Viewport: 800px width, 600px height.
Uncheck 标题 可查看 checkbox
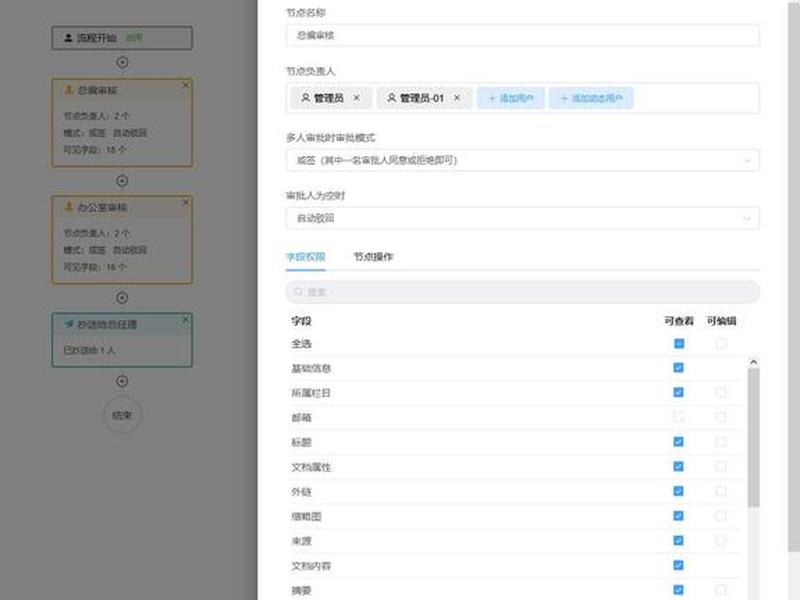coord(678,442)
